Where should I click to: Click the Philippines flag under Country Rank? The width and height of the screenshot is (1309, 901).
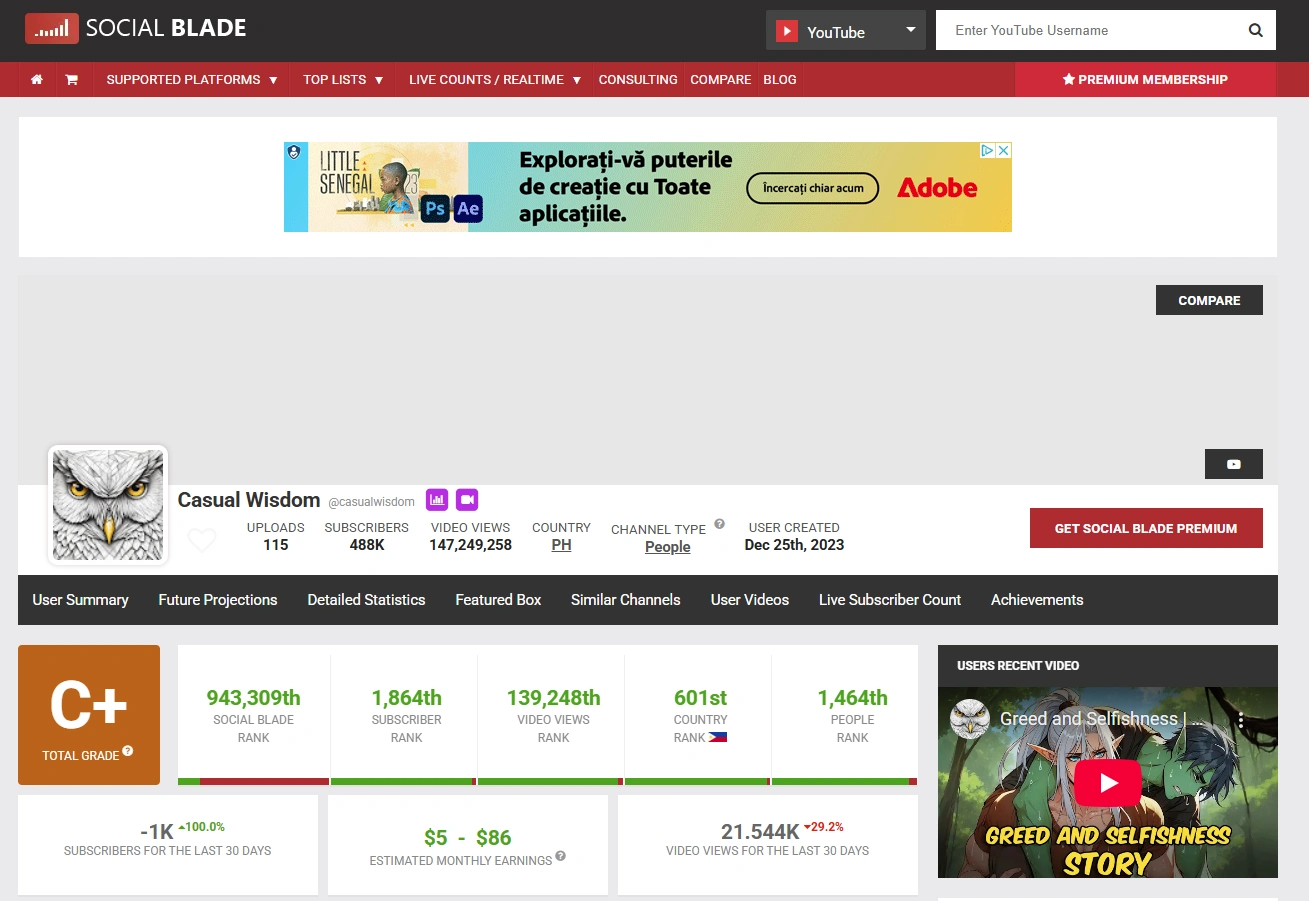tap(717, 738)
